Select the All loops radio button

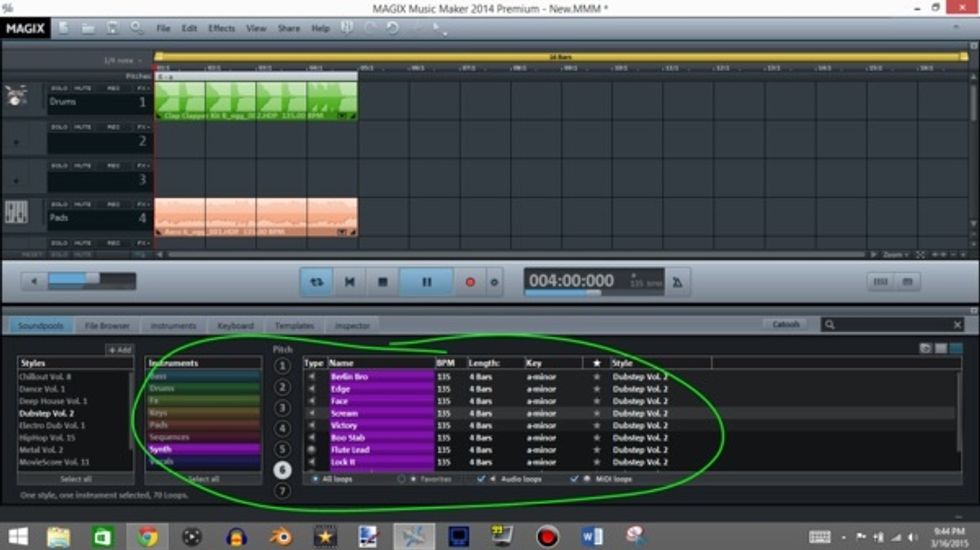[x=315, y=479]
